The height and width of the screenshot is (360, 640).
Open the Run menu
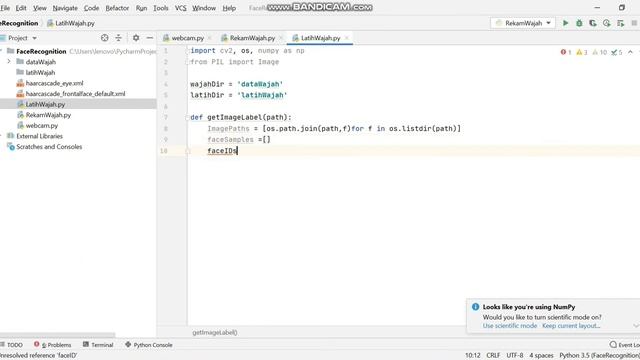tap(141, 8)
